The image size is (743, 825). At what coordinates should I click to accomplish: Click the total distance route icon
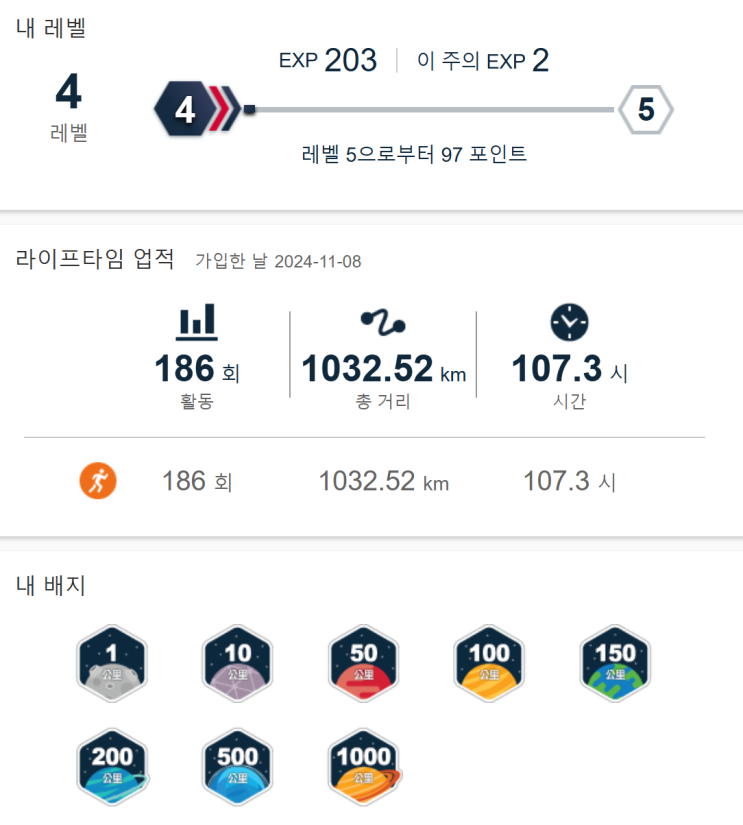(x=382, y=322)
